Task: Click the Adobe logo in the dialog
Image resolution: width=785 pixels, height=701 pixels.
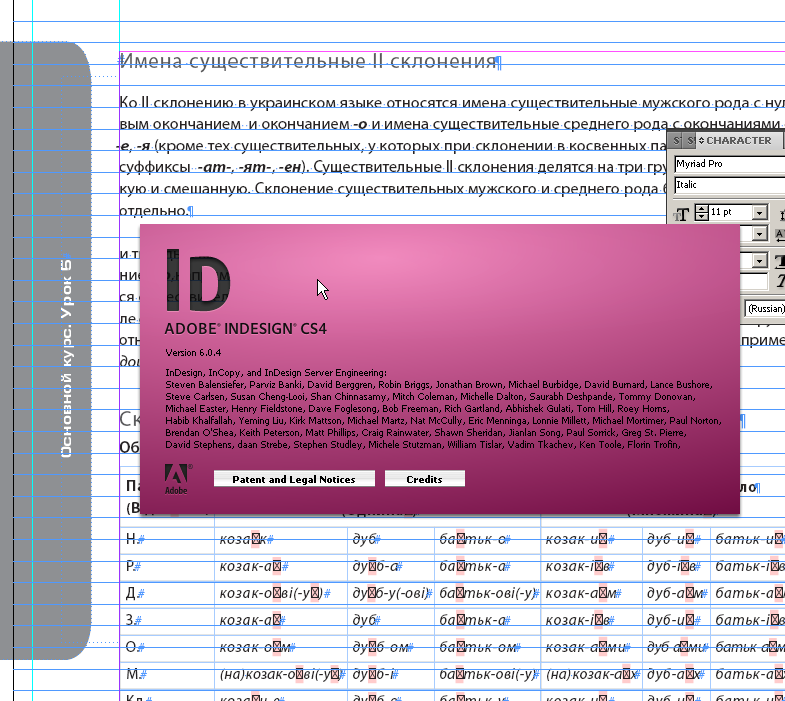Action: pos(178,479)
